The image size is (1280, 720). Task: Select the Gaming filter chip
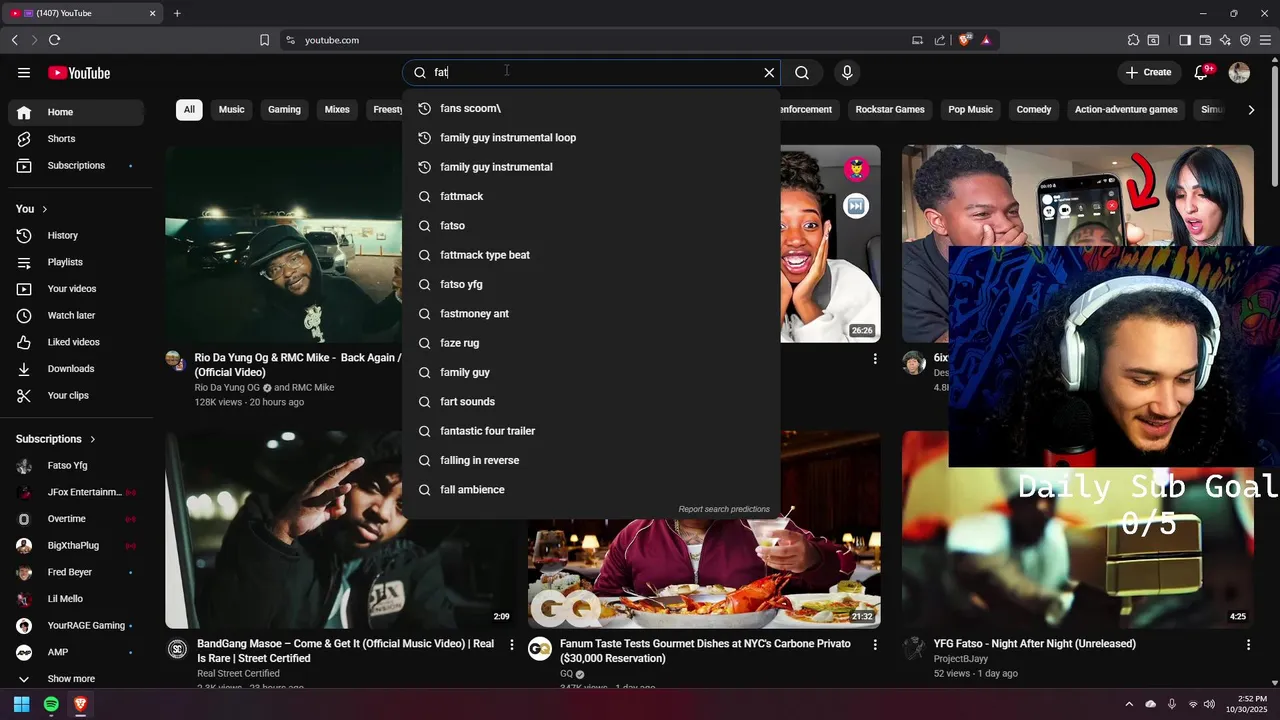[x=284, y=109]
